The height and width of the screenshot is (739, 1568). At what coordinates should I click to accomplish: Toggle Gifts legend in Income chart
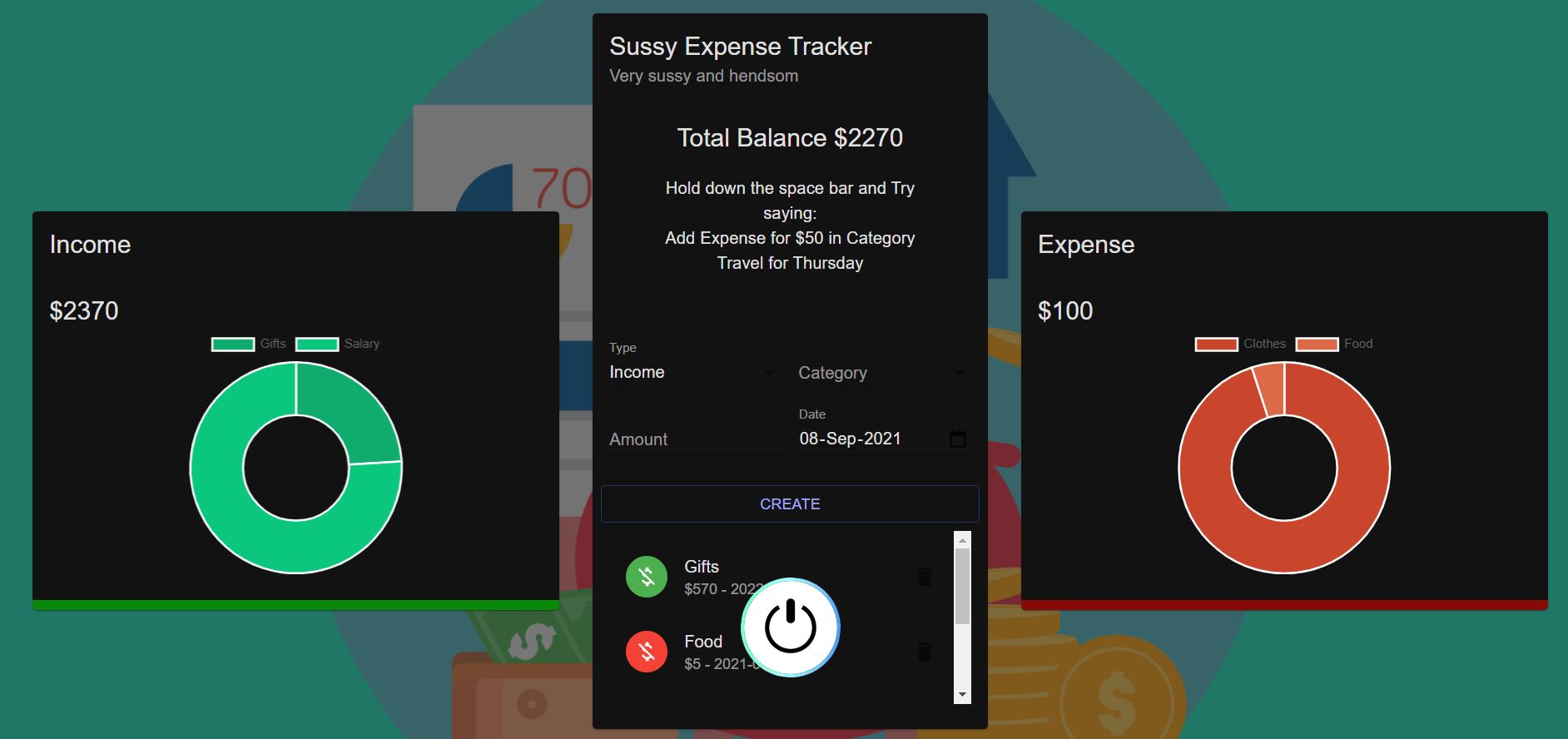coord(249,344)
